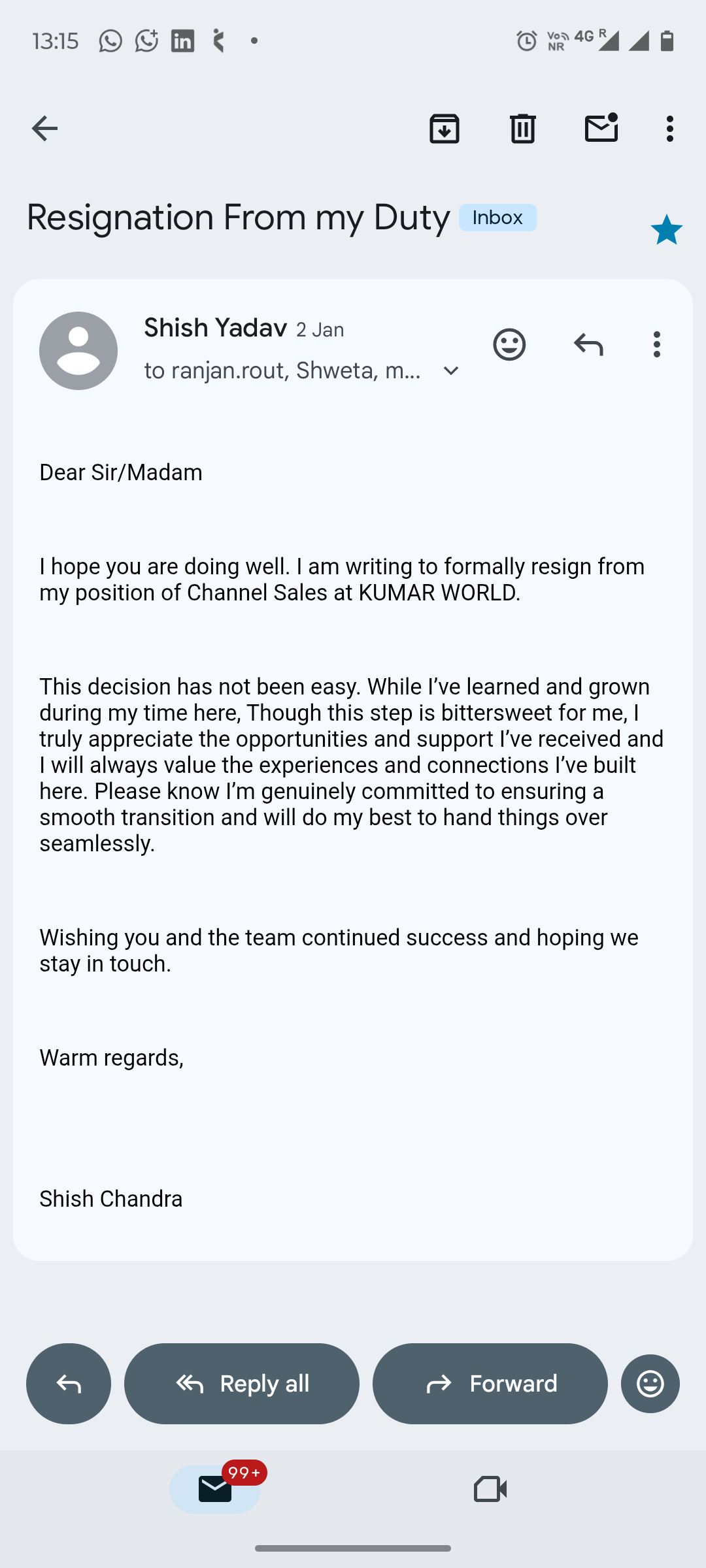Click the Inbox label chip
This screenshot has width=706, height=1568.
click(497, 218)
